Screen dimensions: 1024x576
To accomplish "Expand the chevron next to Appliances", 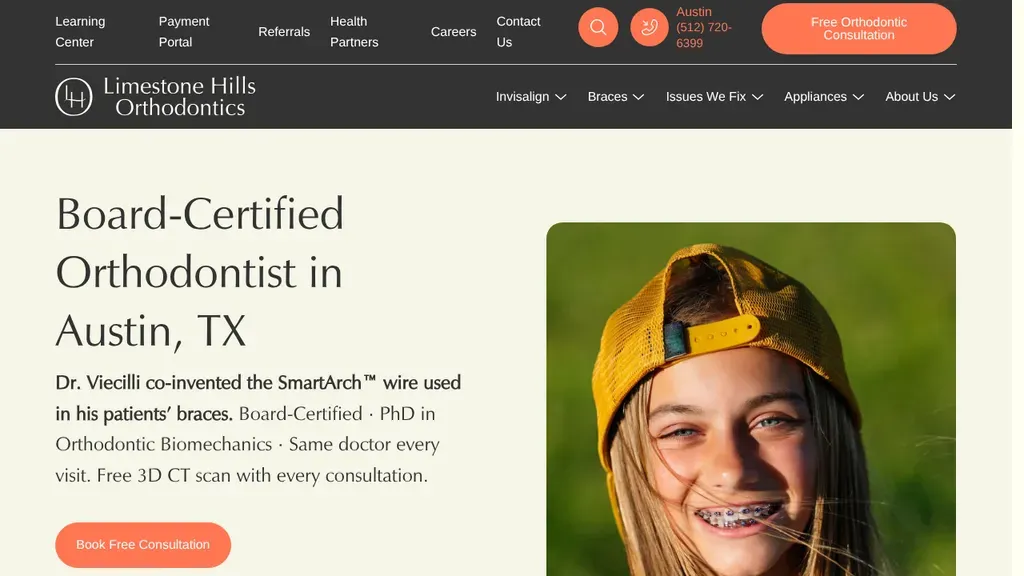I will [x=858, y=97].
